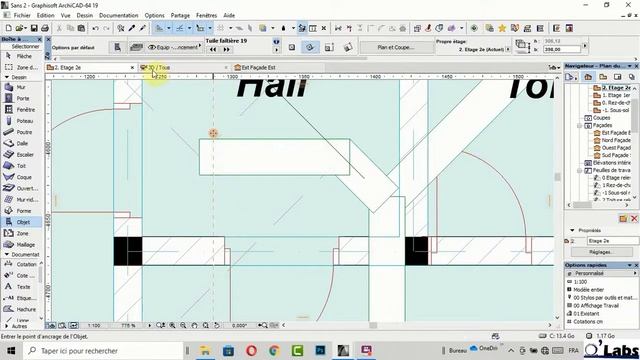Open the Windows Start menu
Image resolution: width=640 pixels, height=360 pixels.
[11, 351]
